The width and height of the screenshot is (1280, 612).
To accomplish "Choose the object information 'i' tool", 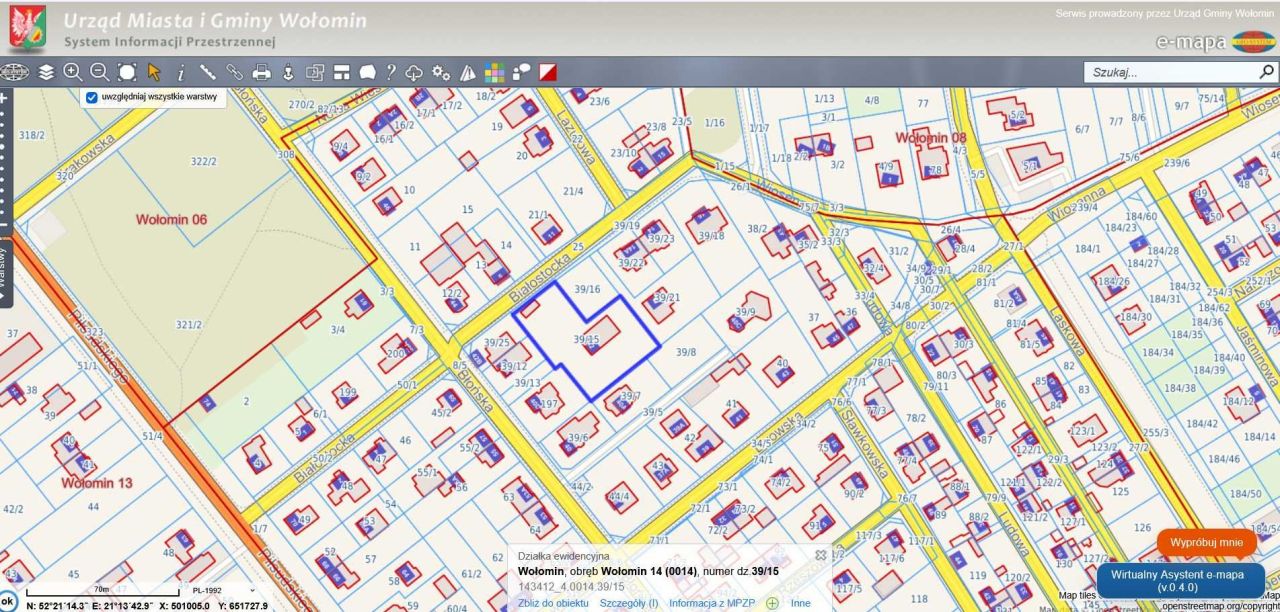I will [181, 72].
